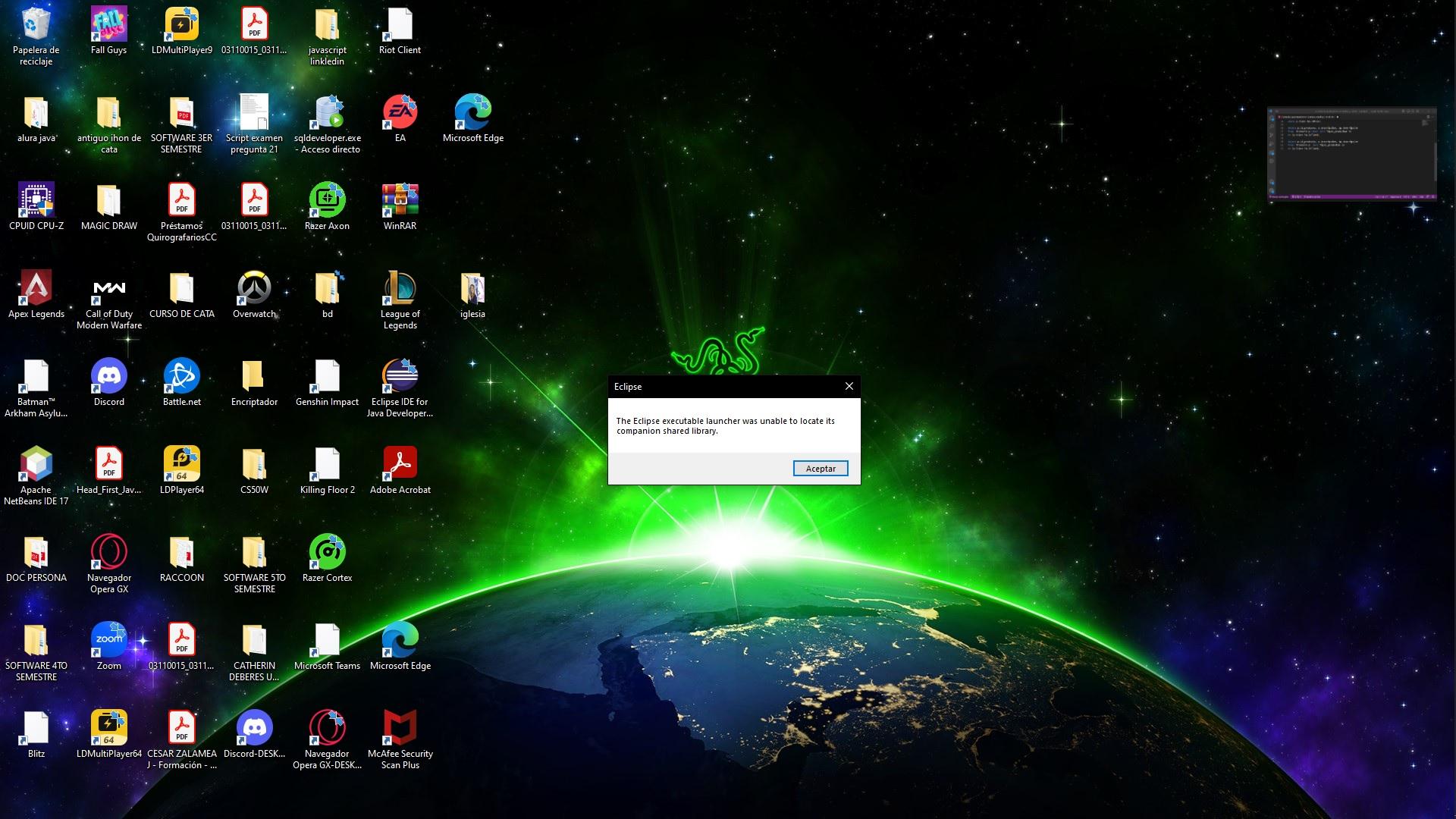The height and width of the screenshot is (819, 1456).
Task: Select the Navegador Opera GX icon
Action: coord(108,563)
